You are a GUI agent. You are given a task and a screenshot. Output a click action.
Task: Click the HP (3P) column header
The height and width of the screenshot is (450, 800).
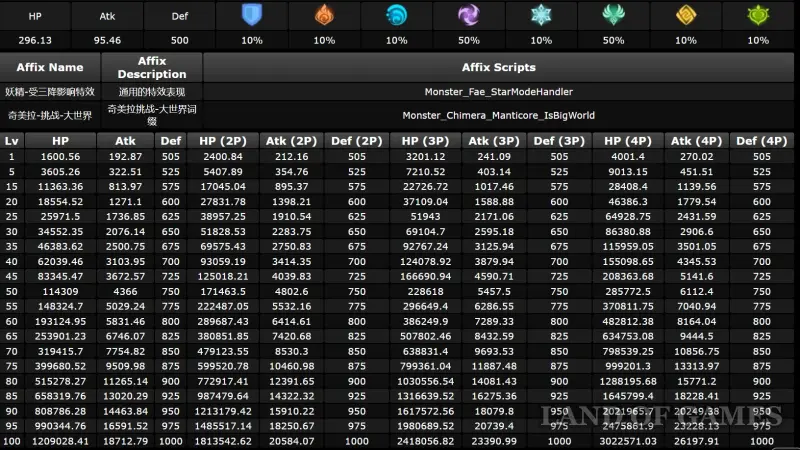coord(425,141)
